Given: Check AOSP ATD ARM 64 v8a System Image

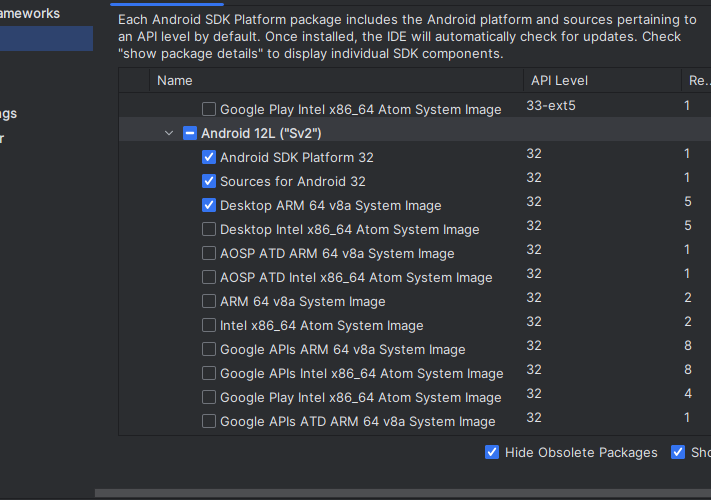Looking at the screenshot, I should pos(209,253).
